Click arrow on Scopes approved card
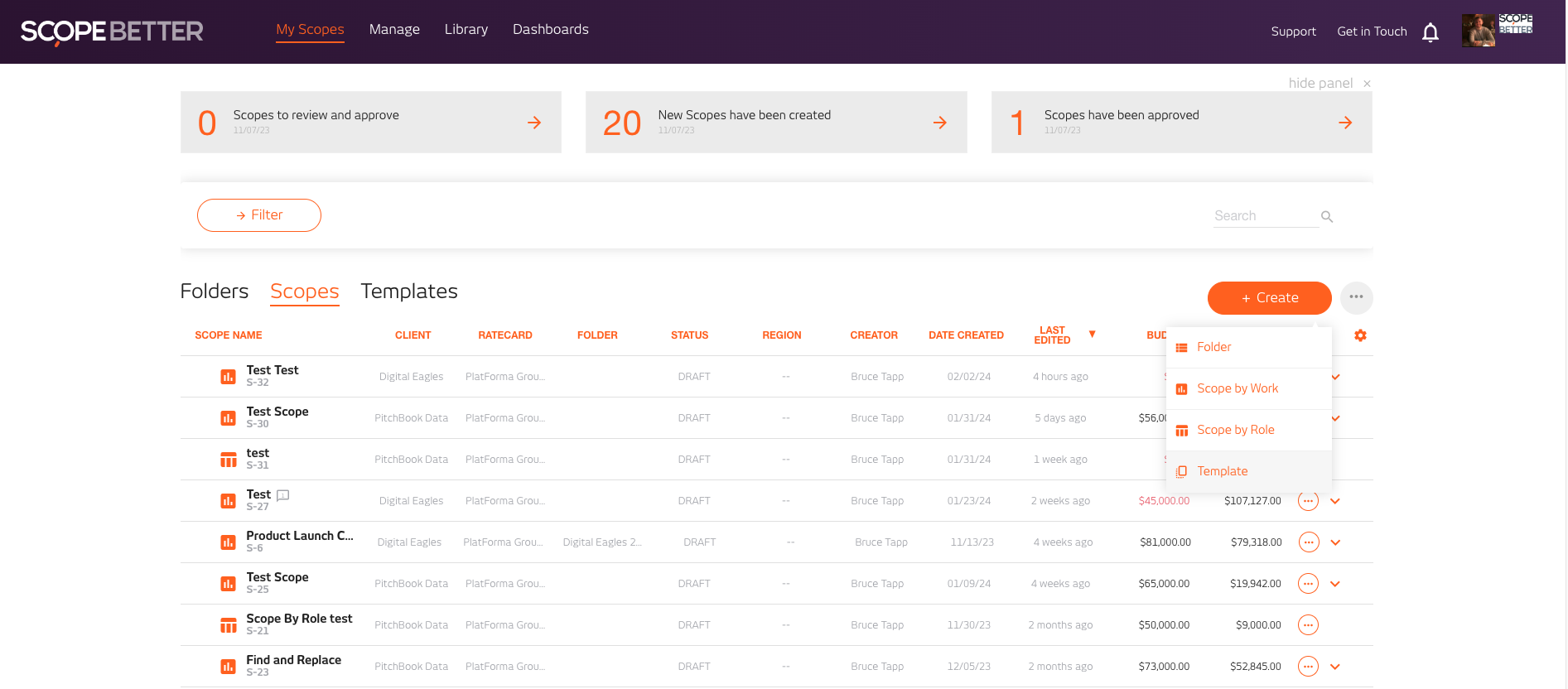 pyautogui.click(x=1344, y=123)
